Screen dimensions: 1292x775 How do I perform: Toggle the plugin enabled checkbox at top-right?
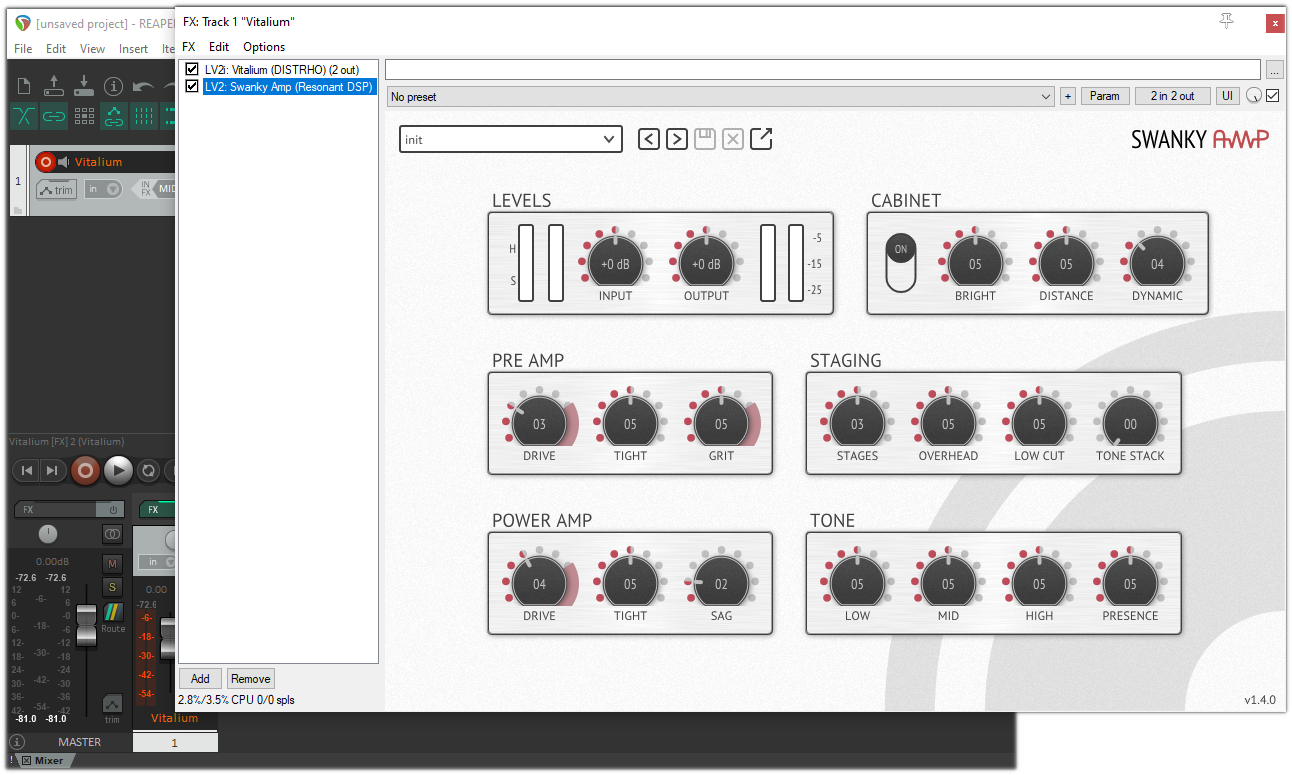(1273, 96)
